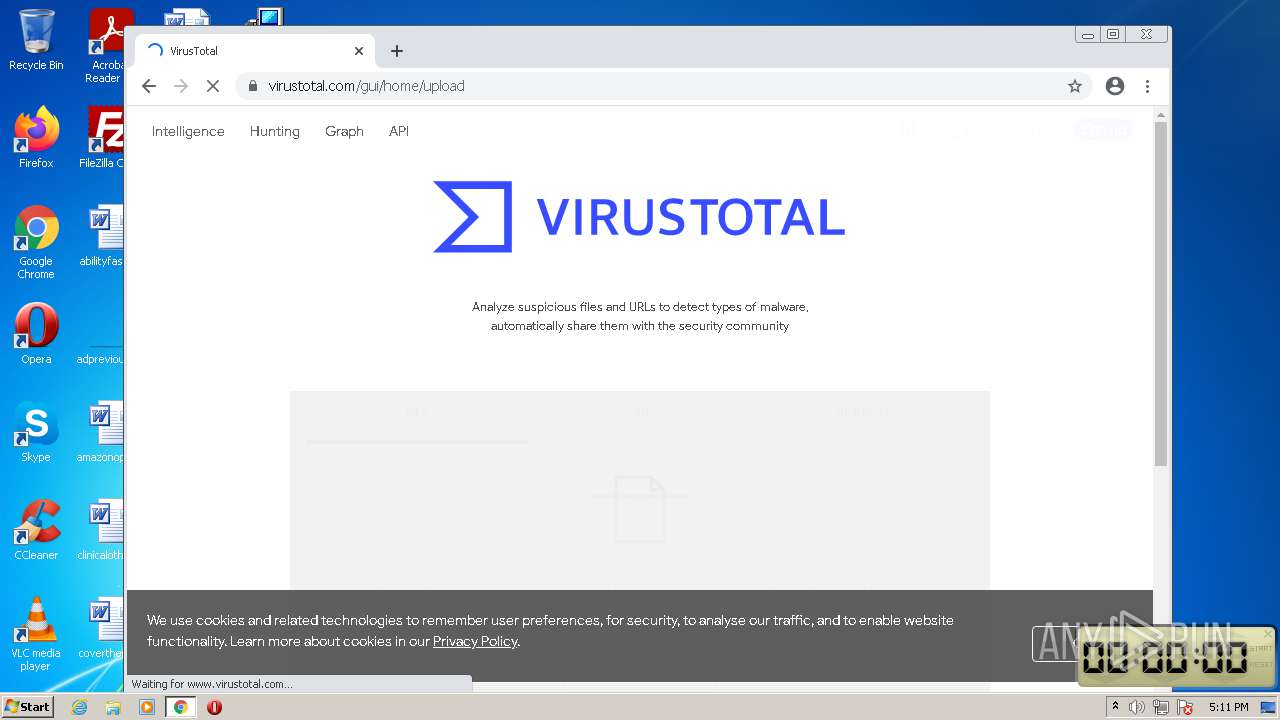Click the red Opera taskbar icon
Viewport: 1280px width, 720px height.
pos(214,707)
